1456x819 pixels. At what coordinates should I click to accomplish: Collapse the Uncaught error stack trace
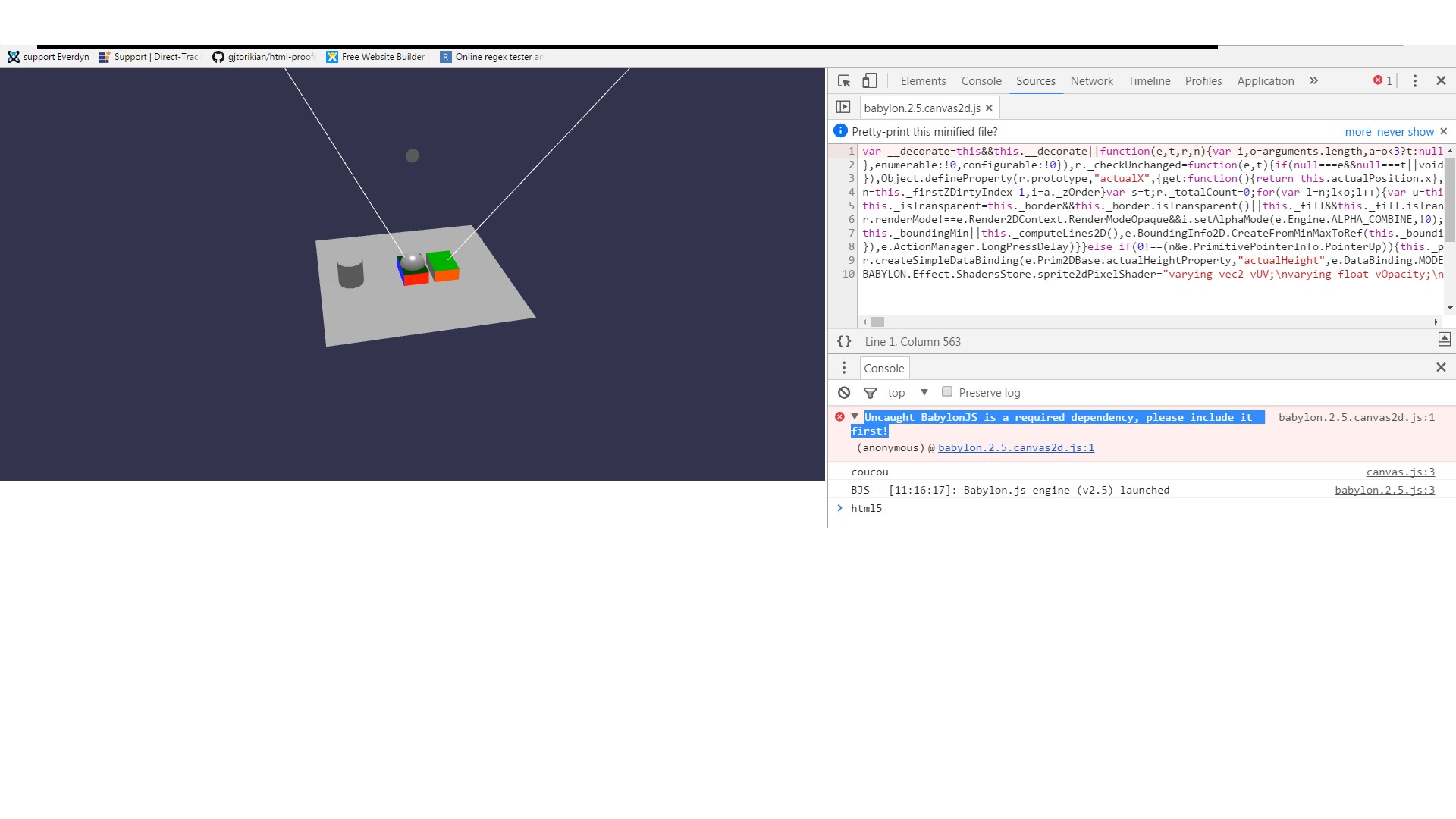tap(855, 416)
